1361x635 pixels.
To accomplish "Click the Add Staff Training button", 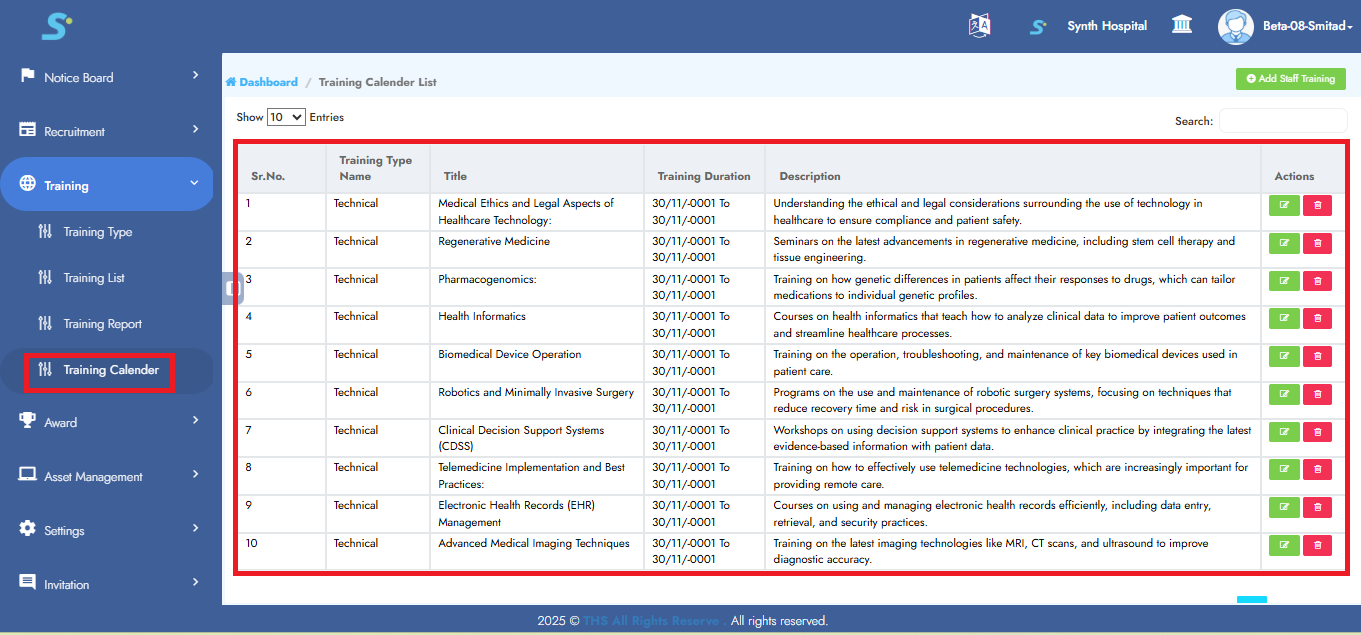I will [1290, 79].
